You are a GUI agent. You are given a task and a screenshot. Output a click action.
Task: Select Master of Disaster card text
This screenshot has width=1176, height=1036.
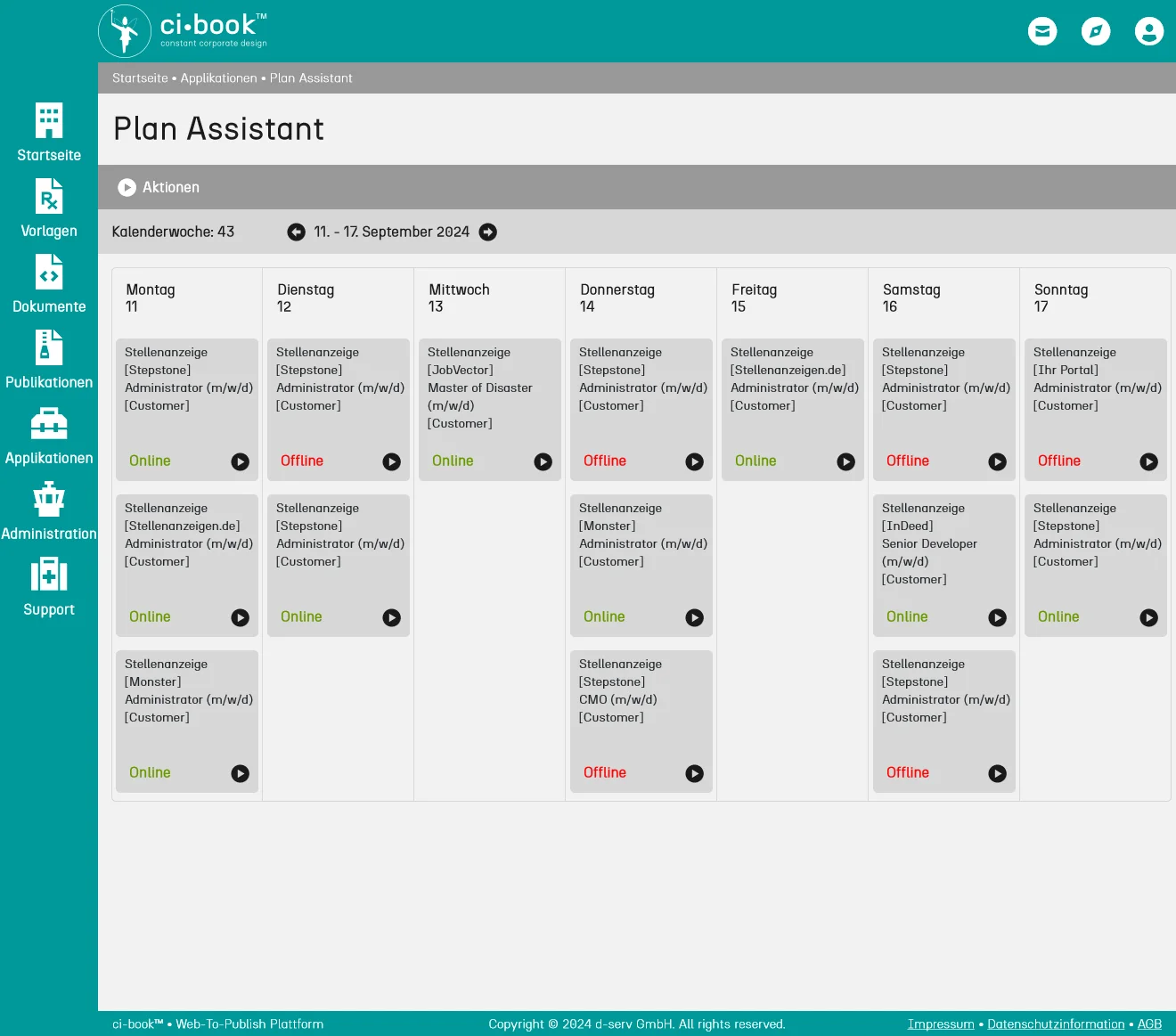click(480, 387)
